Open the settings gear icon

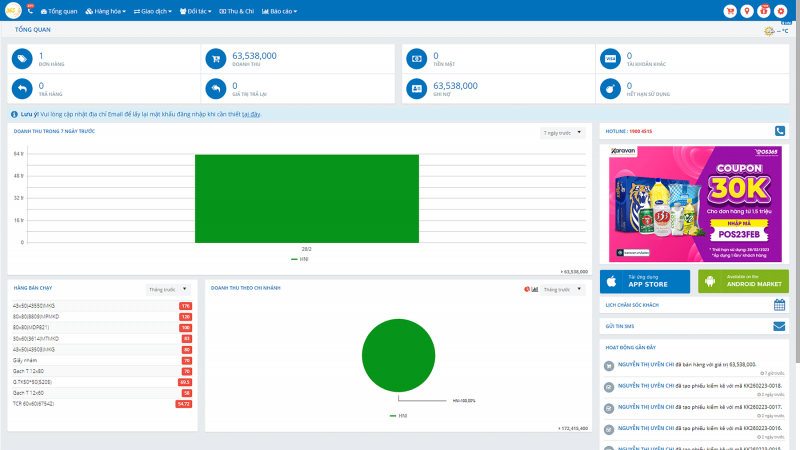tap(780, 11)
